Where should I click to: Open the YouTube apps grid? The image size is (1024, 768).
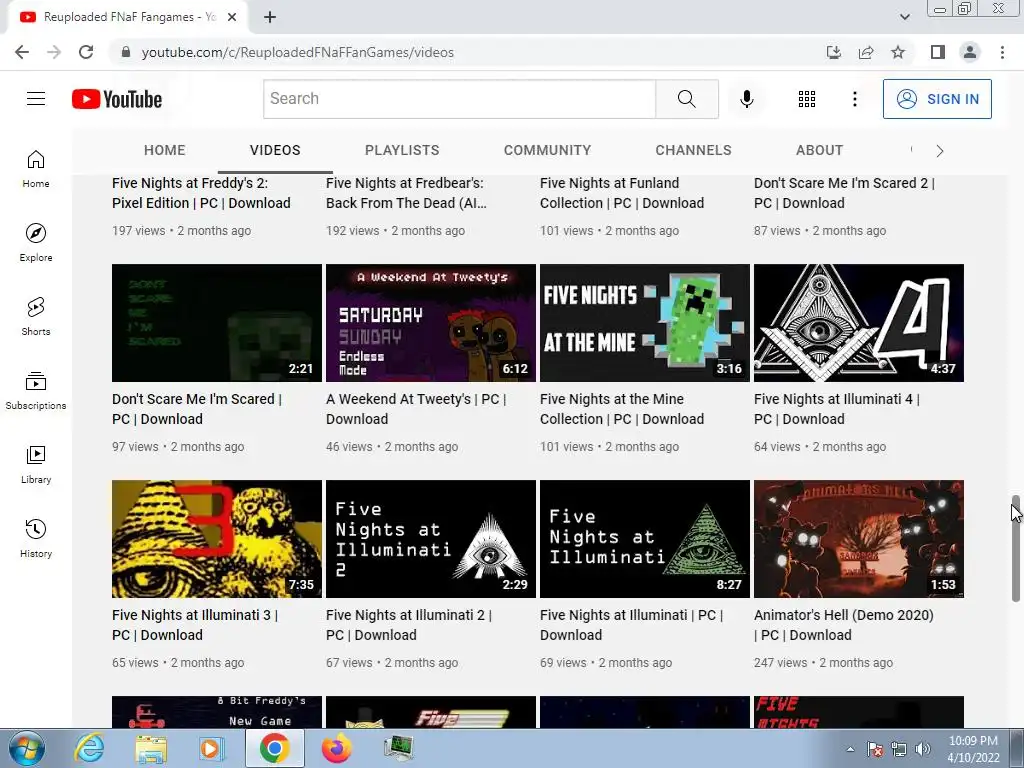click(807, 99)
